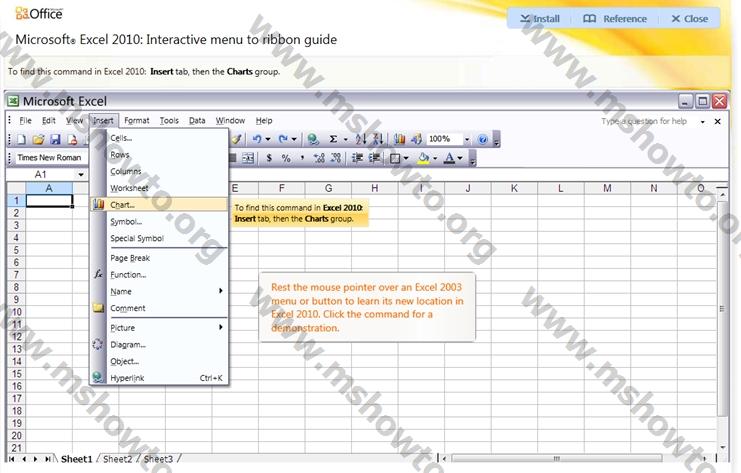Viewport: 741px width, 473px height.
Task: Switch to the Sheet2 tab
Action: 117,459
